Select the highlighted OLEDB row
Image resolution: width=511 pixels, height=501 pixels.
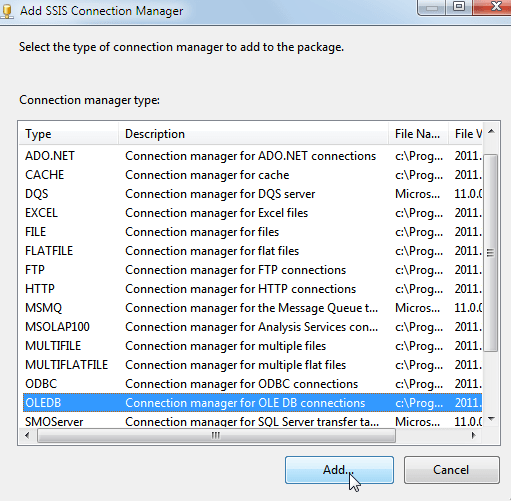point(252,403)
